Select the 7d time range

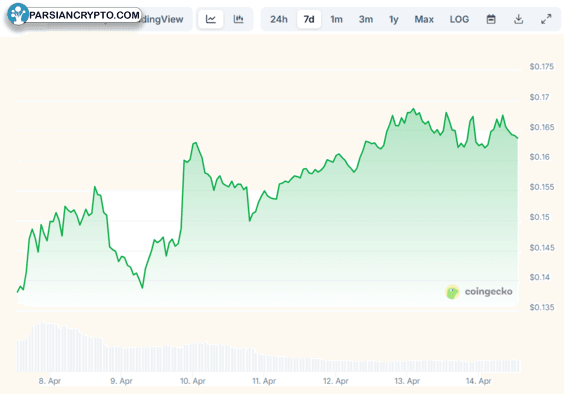click(309, 19)
